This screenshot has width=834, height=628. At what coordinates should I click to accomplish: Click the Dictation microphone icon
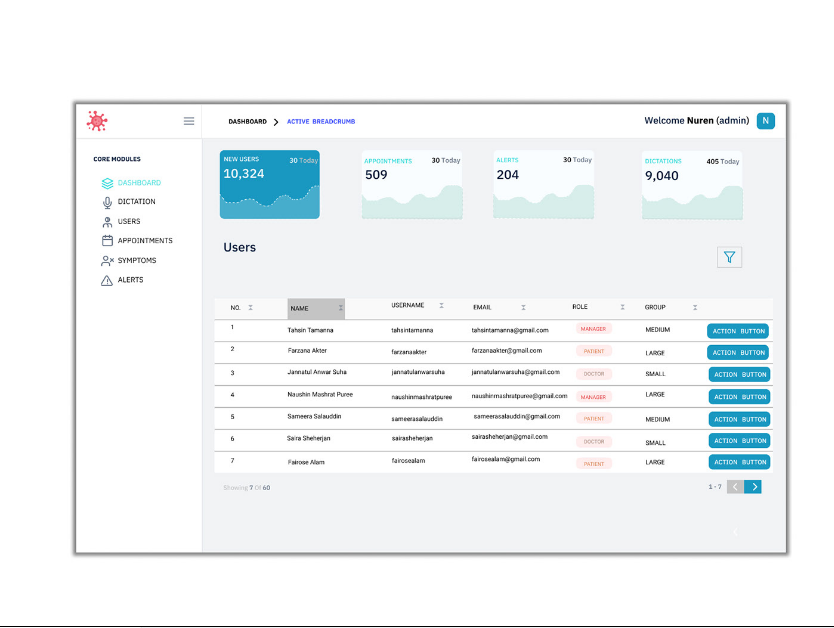point(108,202)
